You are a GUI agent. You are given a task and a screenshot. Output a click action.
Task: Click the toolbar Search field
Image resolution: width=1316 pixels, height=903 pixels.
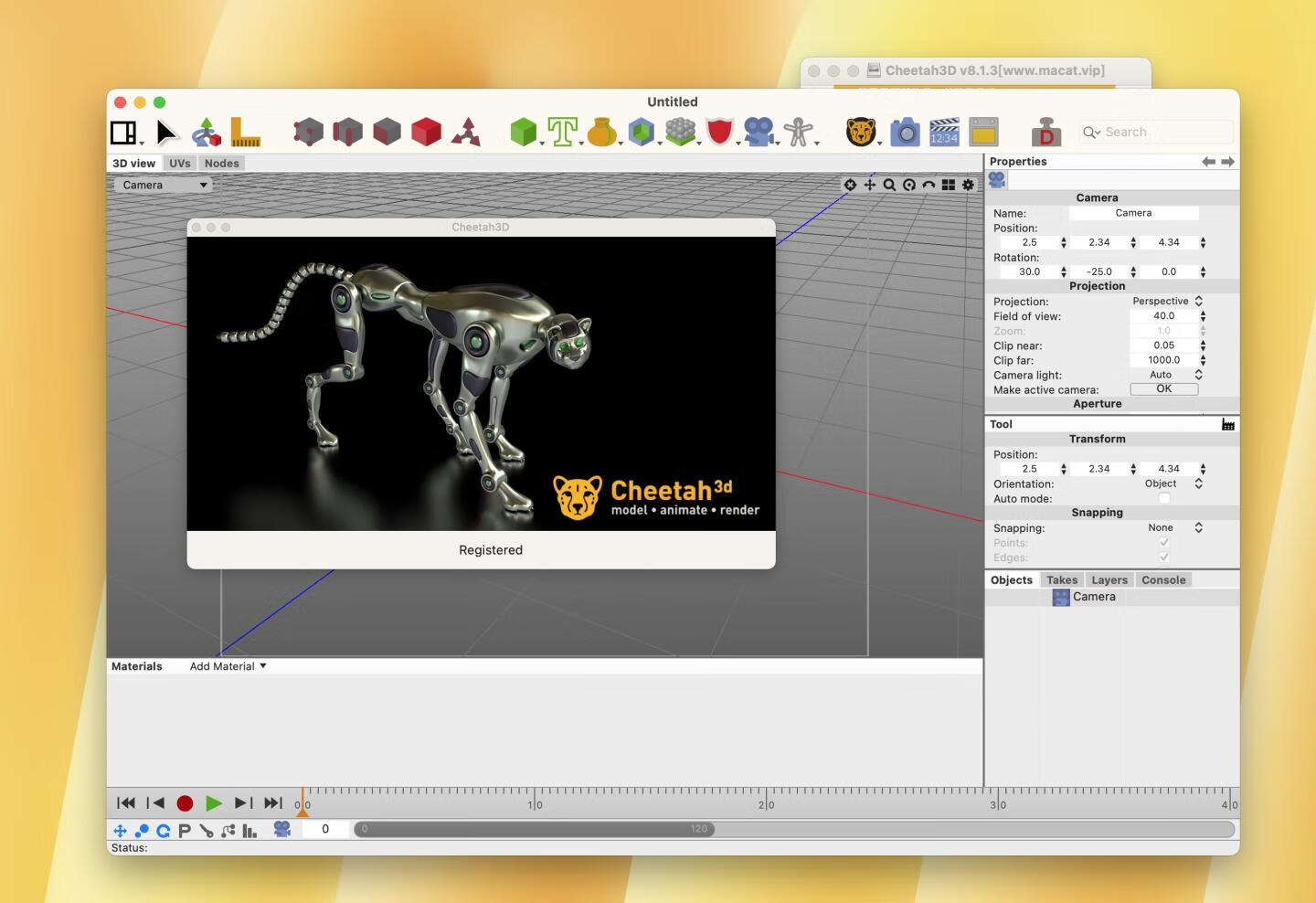point(1155,132)
